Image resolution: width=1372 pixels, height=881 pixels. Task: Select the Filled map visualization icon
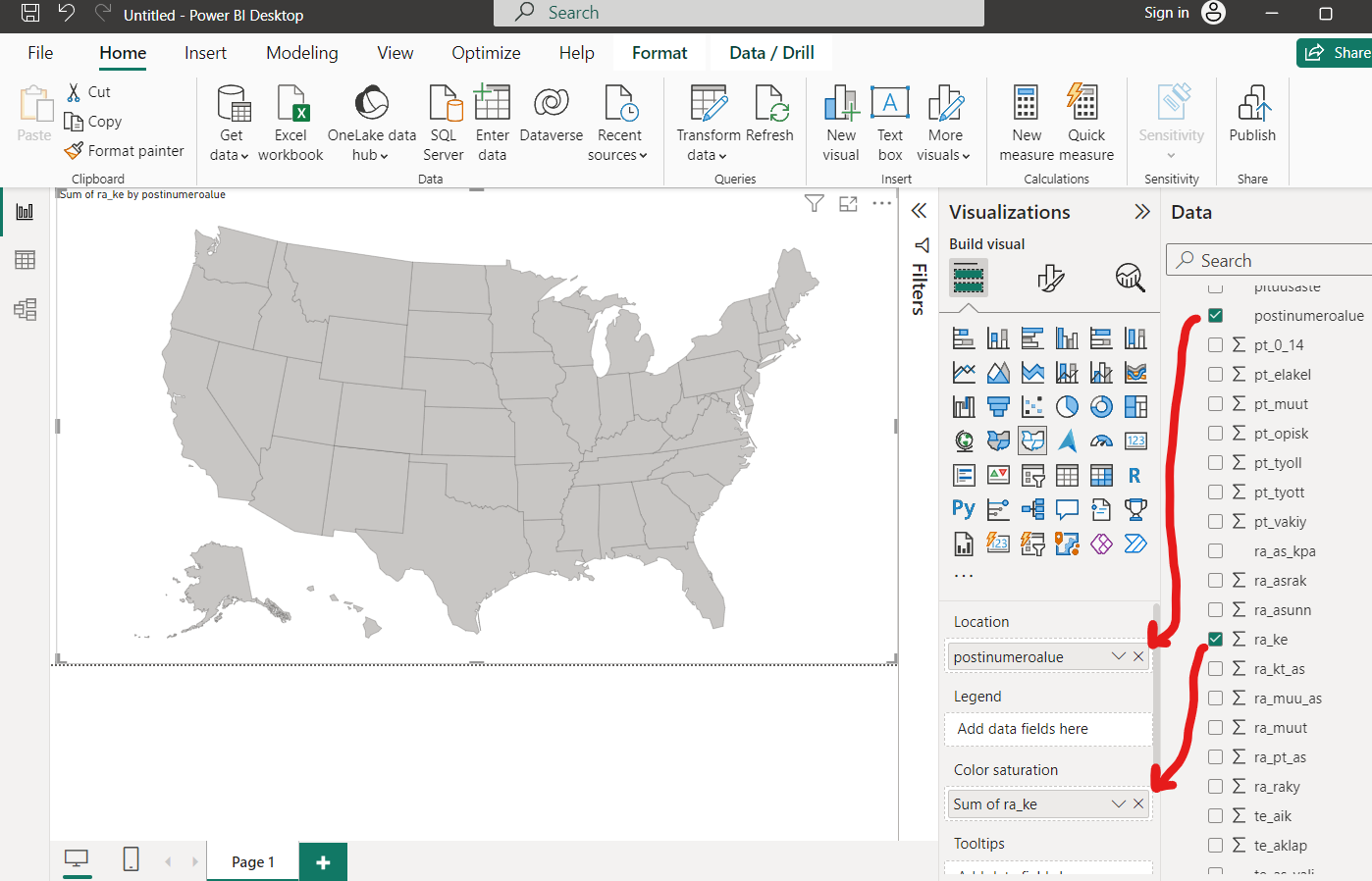[x=998, y=440]
